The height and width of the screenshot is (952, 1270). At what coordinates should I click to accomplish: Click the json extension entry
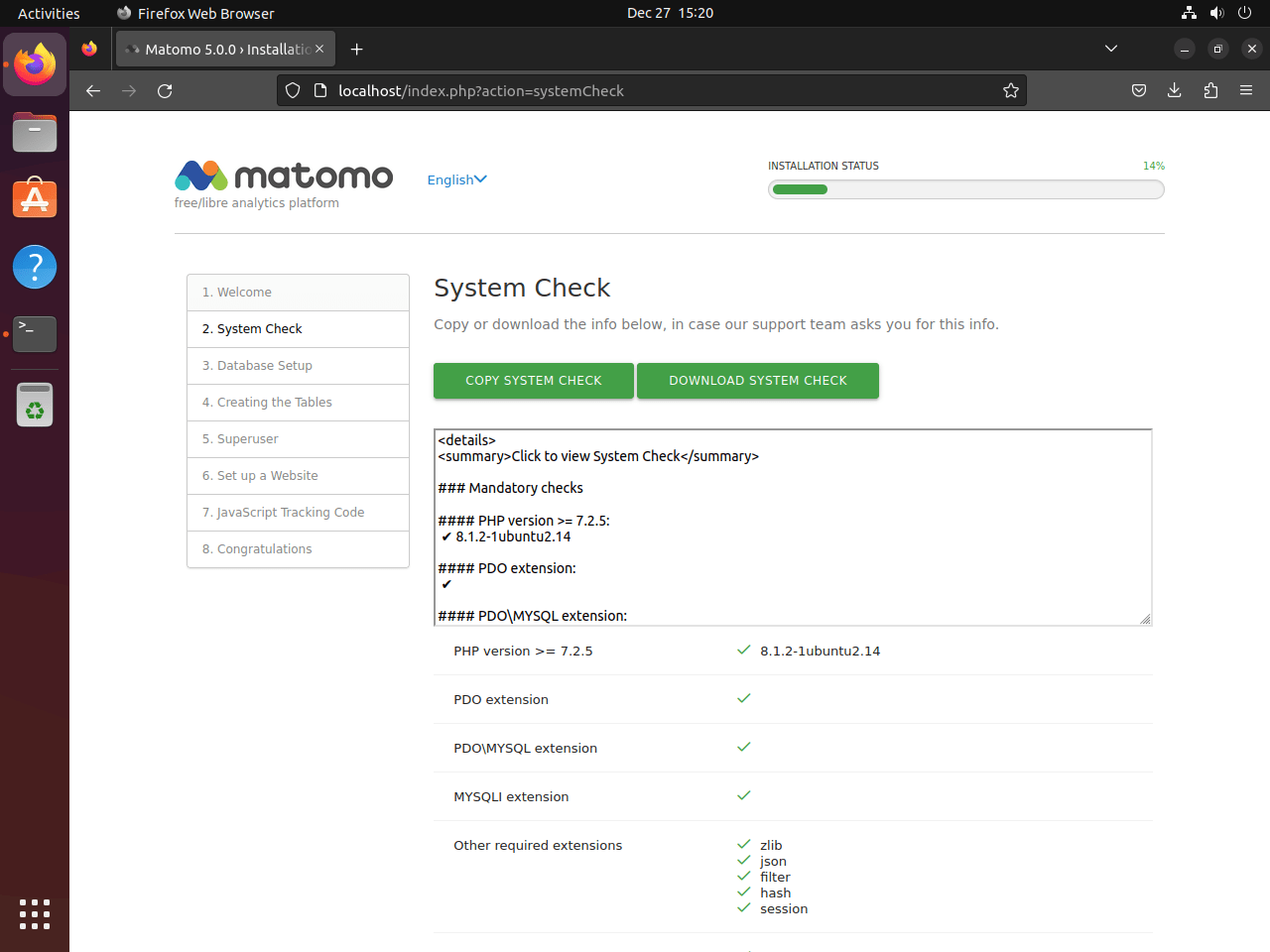click(773, 862)
